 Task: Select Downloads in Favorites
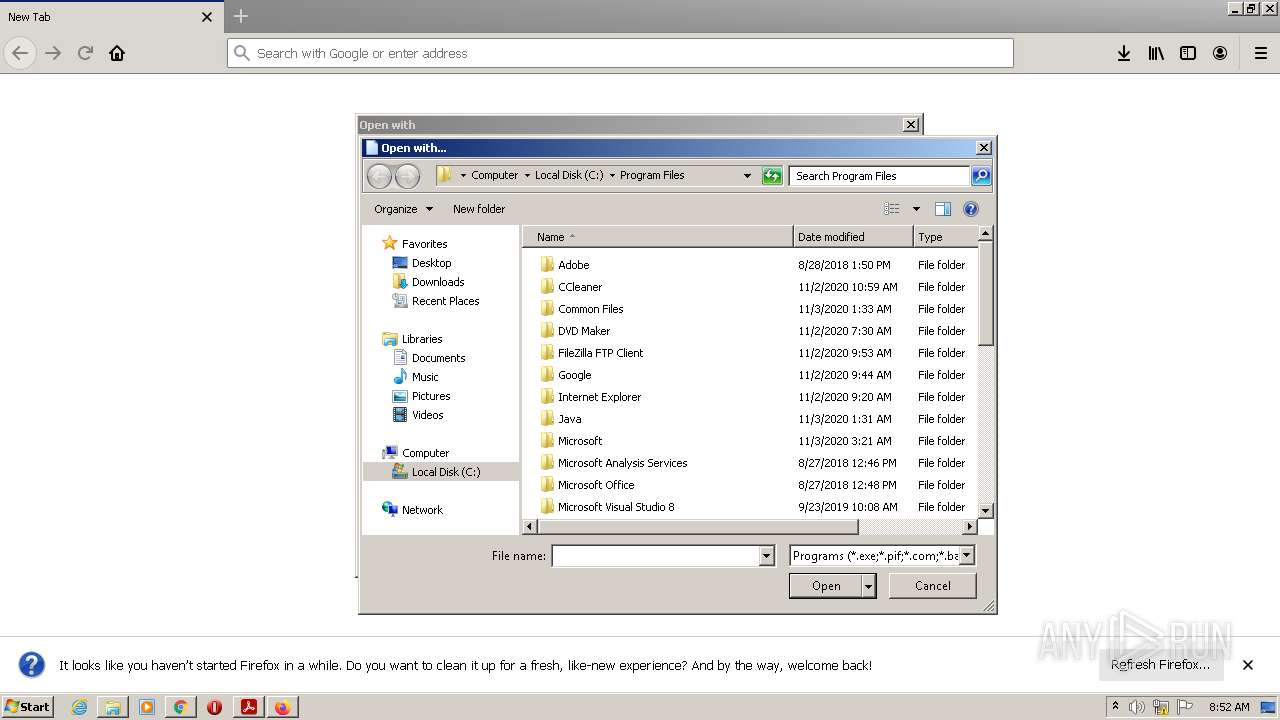438,282
